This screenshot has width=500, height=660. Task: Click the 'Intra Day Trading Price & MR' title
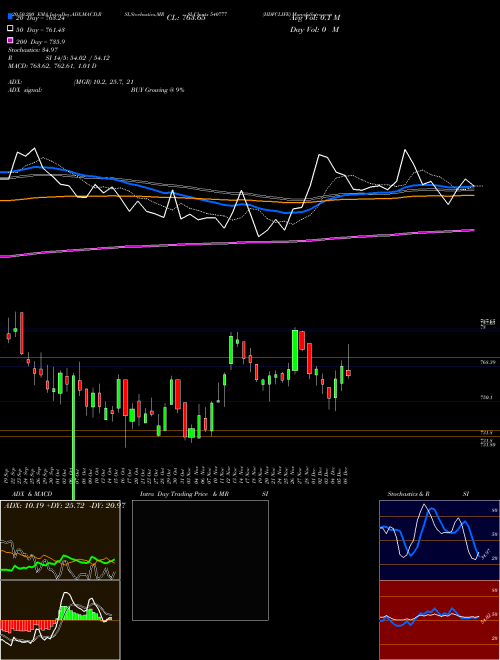click(184, 494)
